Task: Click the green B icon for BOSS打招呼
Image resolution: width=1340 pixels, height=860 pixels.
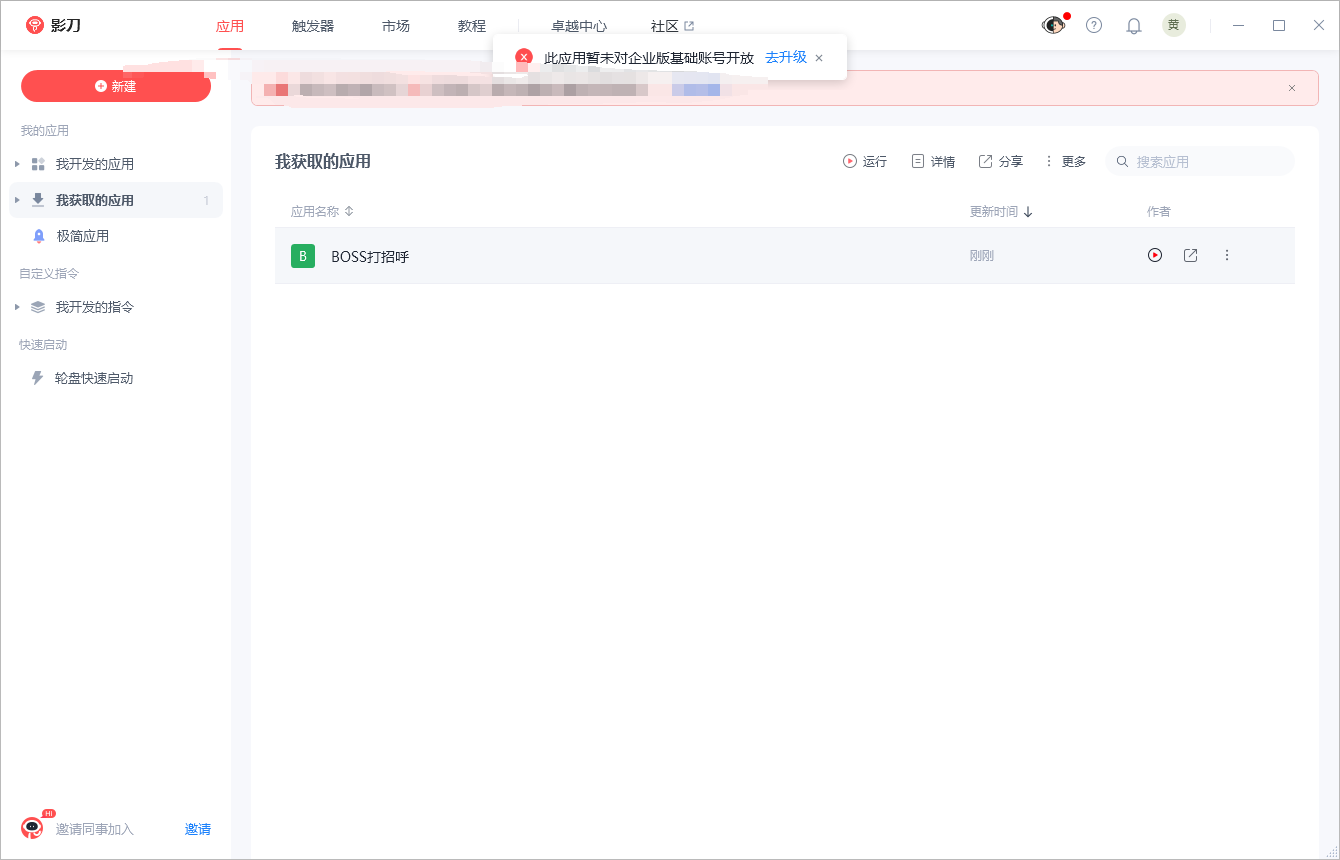Action: click(303, 256)
